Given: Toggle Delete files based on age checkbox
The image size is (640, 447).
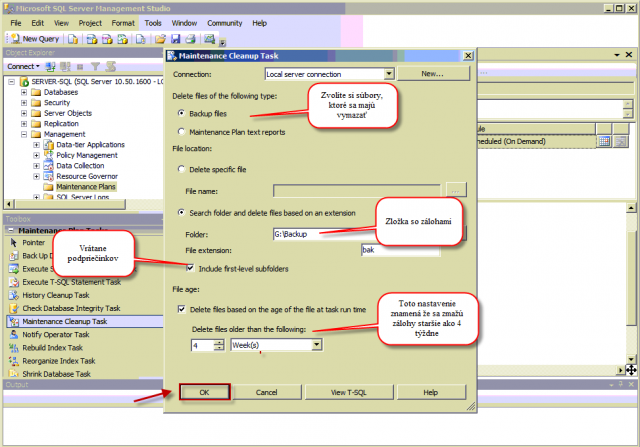Looking at the screenshot, I should click(182, 309).
